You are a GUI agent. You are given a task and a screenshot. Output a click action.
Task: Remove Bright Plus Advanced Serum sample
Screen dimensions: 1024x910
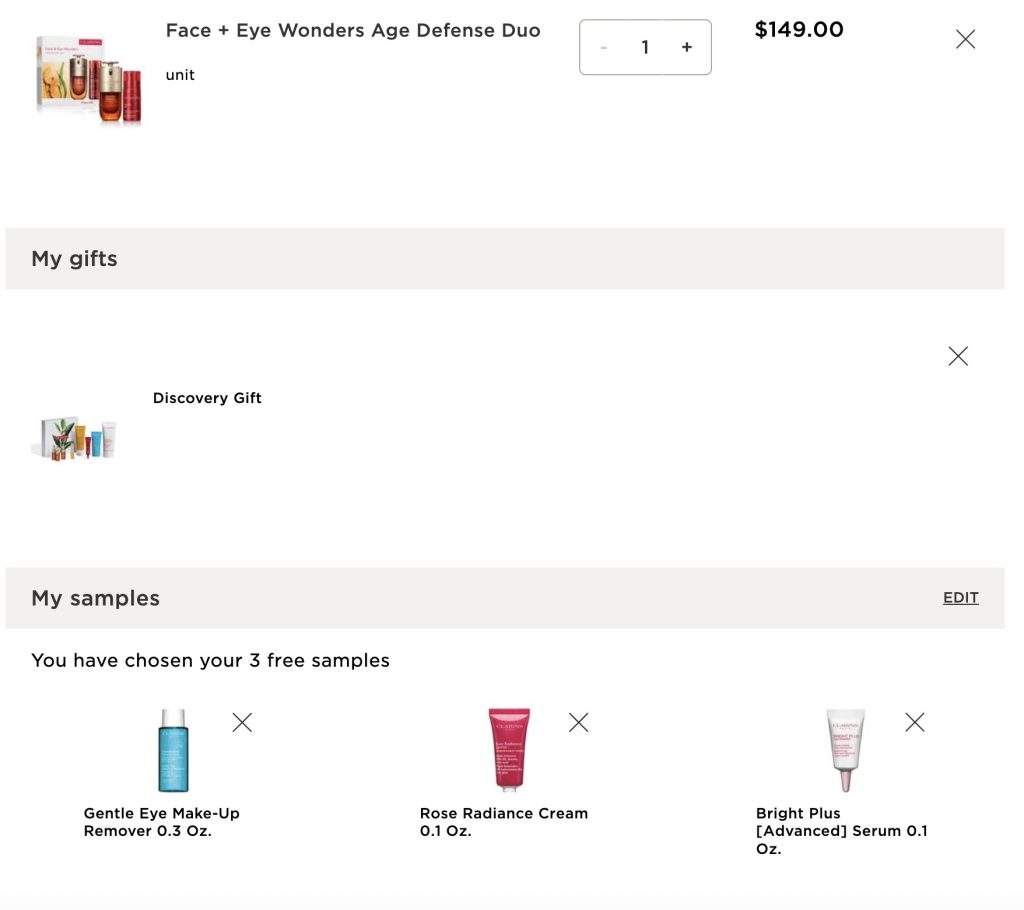coord(914,722)
